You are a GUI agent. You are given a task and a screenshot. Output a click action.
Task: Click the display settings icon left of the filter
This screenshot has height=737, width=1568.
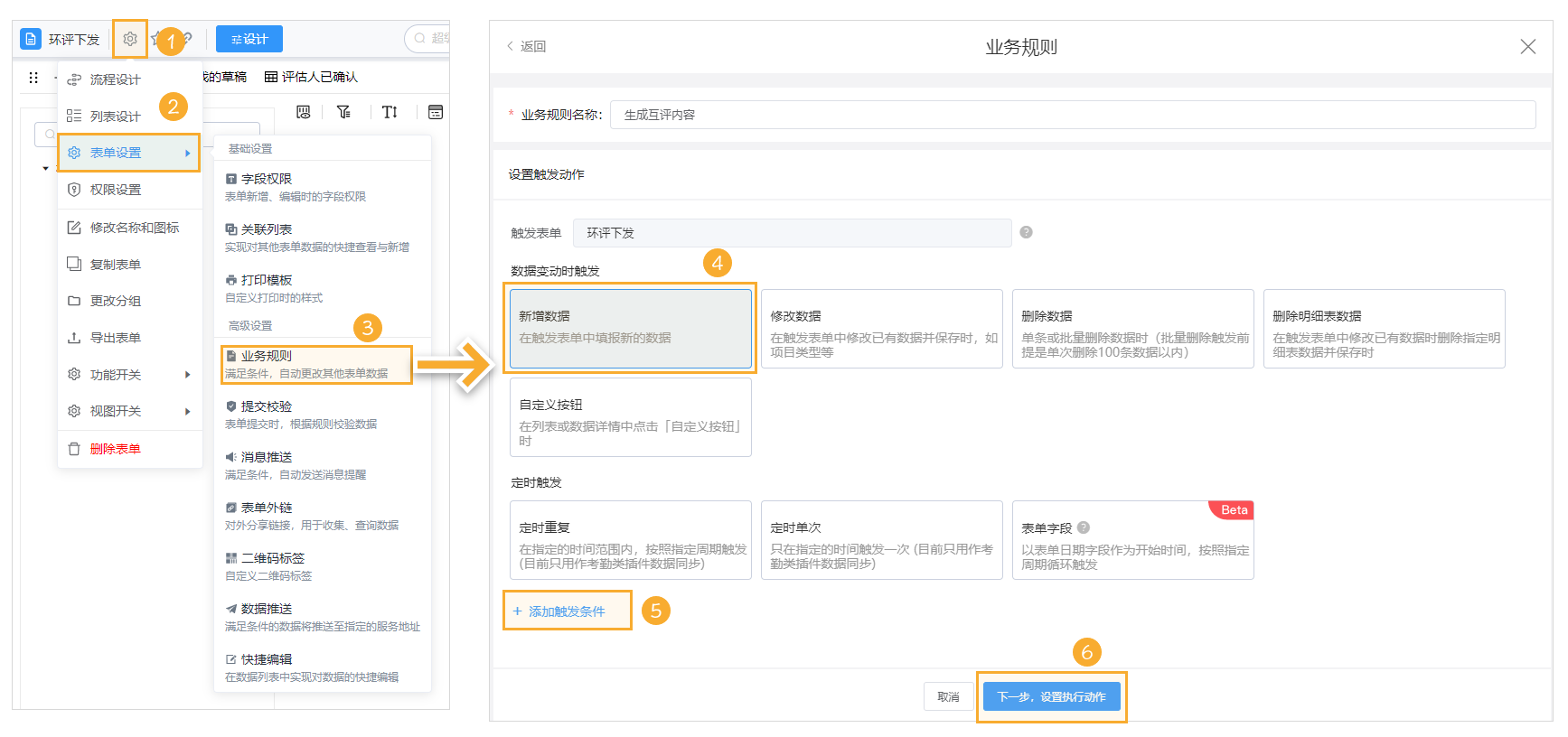coord(304,112)
